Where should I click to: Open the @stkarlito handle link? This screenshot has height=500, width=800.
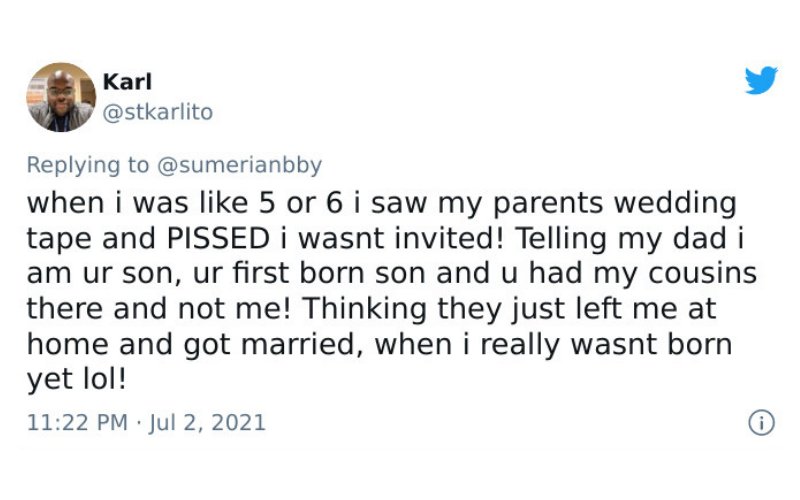click(x=158, y=112)
